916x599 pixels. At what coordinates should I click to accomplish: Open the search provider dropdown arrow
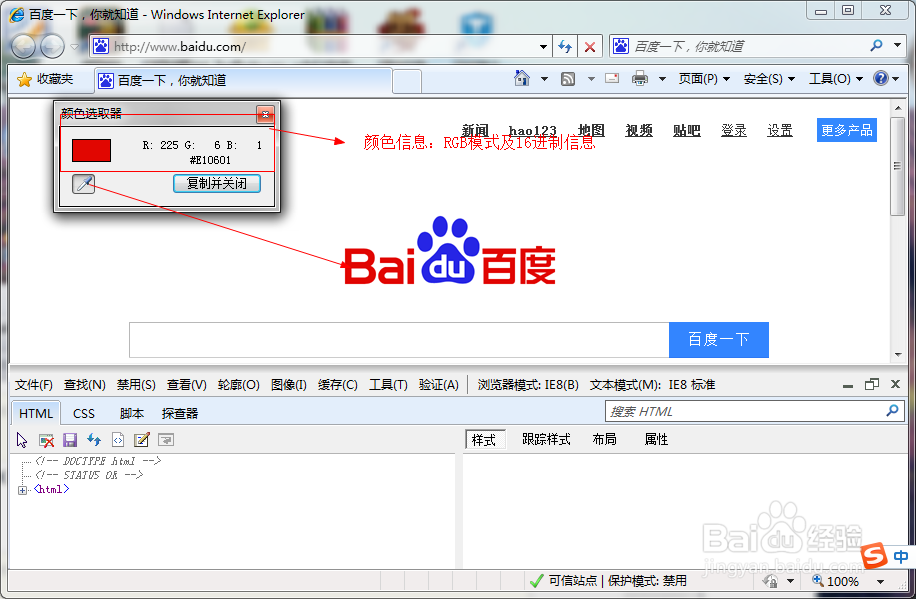point(897,45)
